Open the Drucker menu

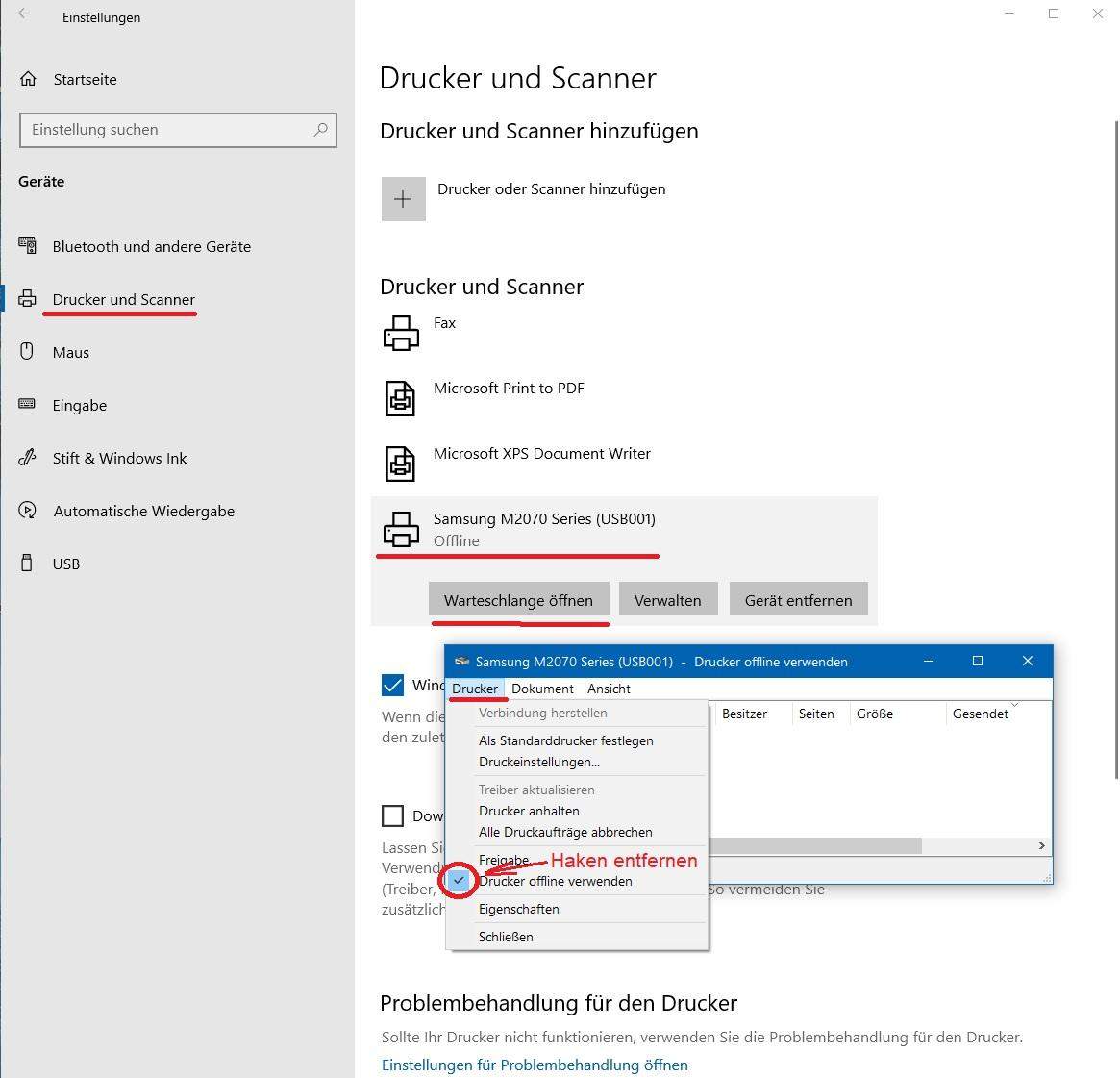pos(475,689)
